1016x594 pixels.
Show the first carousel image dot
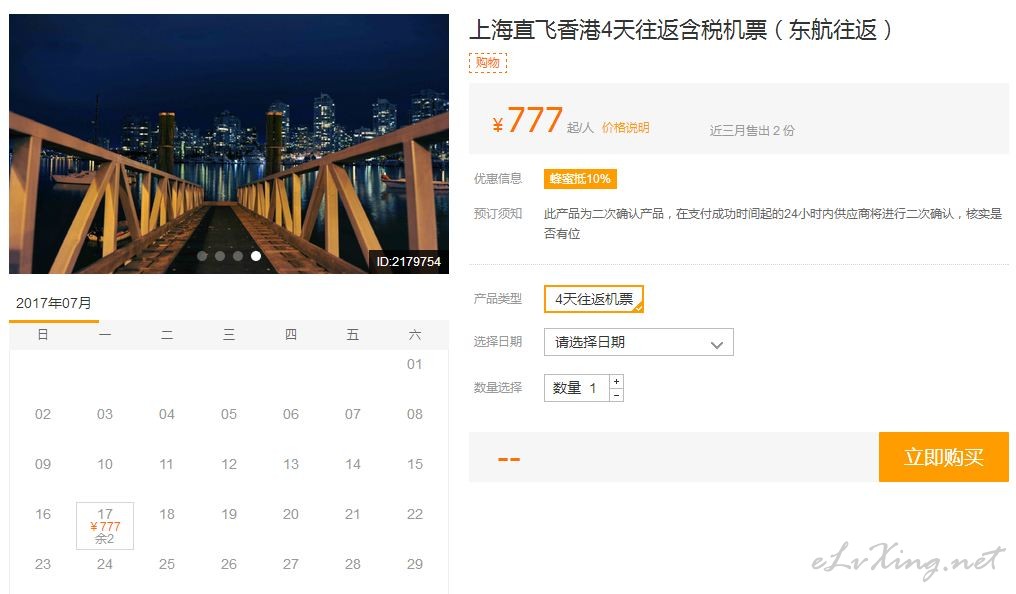pyautogui.click(x=202, y=256)
